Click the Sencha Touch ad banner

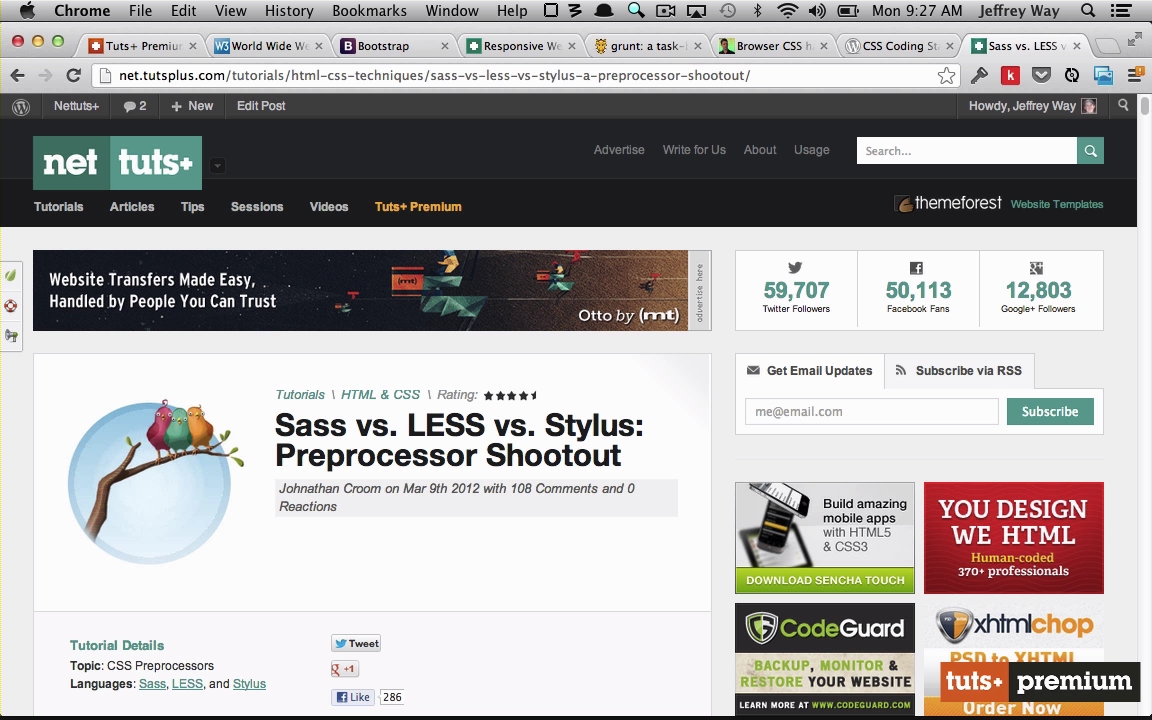tap(825, 538)
